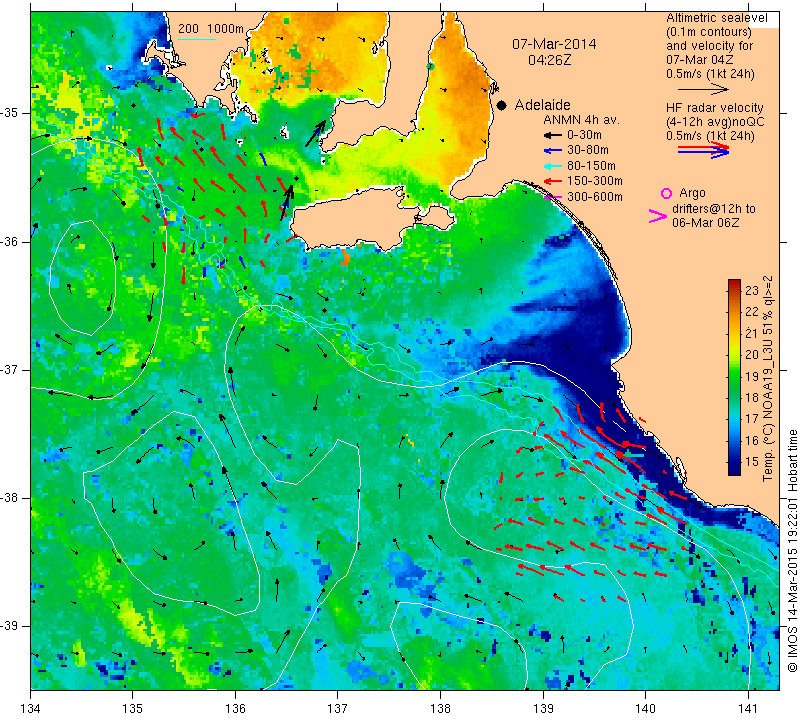Screen dimensions: 800x720
Task: Click the 150-300m legend label
Action: pyautogui.click(x=595, y=181)
